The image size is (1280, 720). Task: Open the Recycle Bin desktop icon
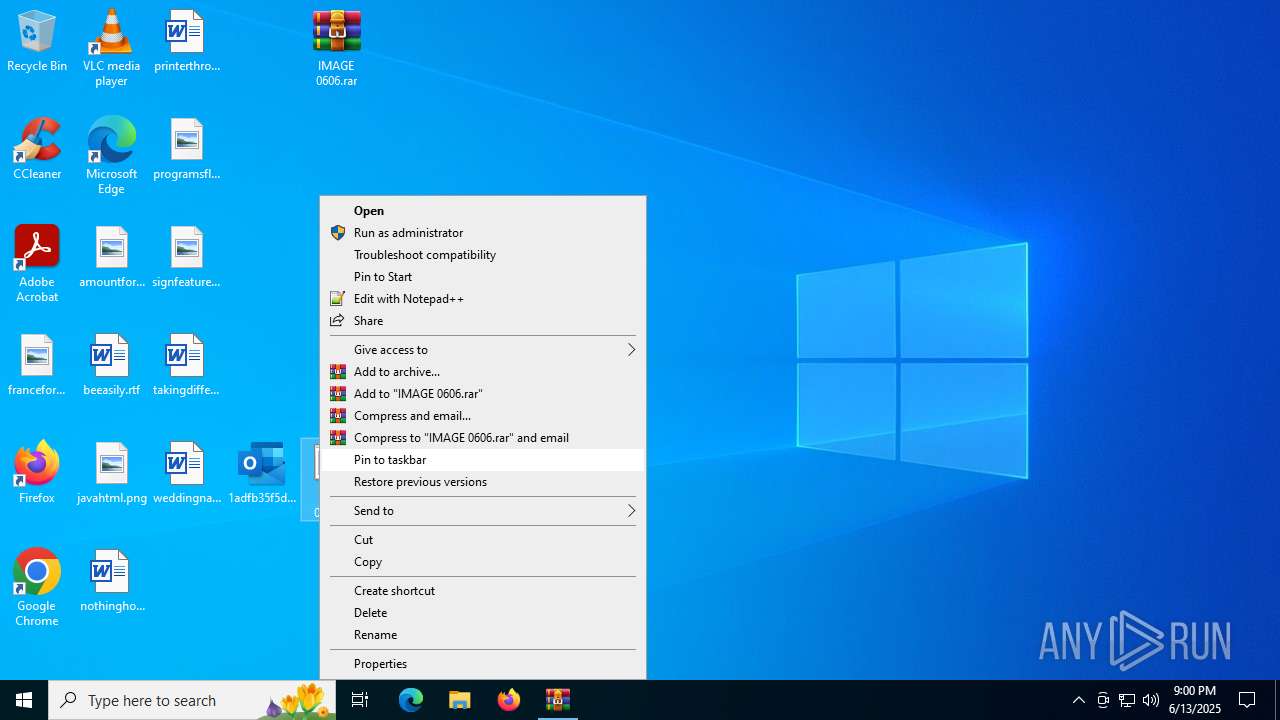[37, 41]
